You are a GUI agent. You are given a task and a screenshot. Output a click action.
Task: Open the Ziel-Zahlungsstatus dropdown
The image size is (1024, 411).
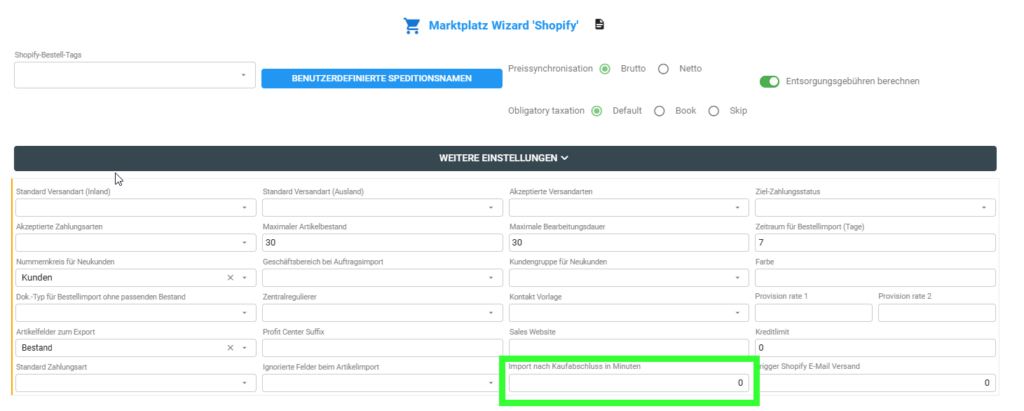pos(875,207)
